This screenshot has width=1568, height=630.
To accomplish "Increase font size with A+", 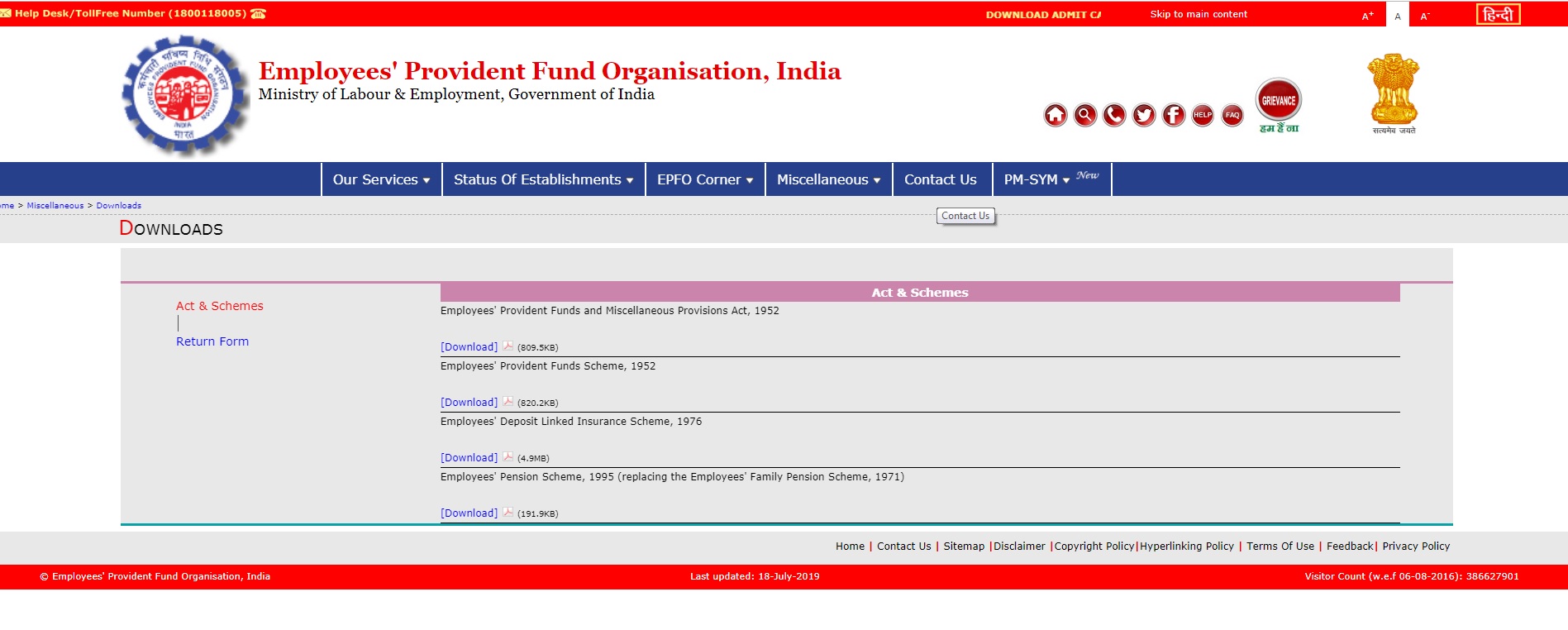I will click(x=1367, y=16).
